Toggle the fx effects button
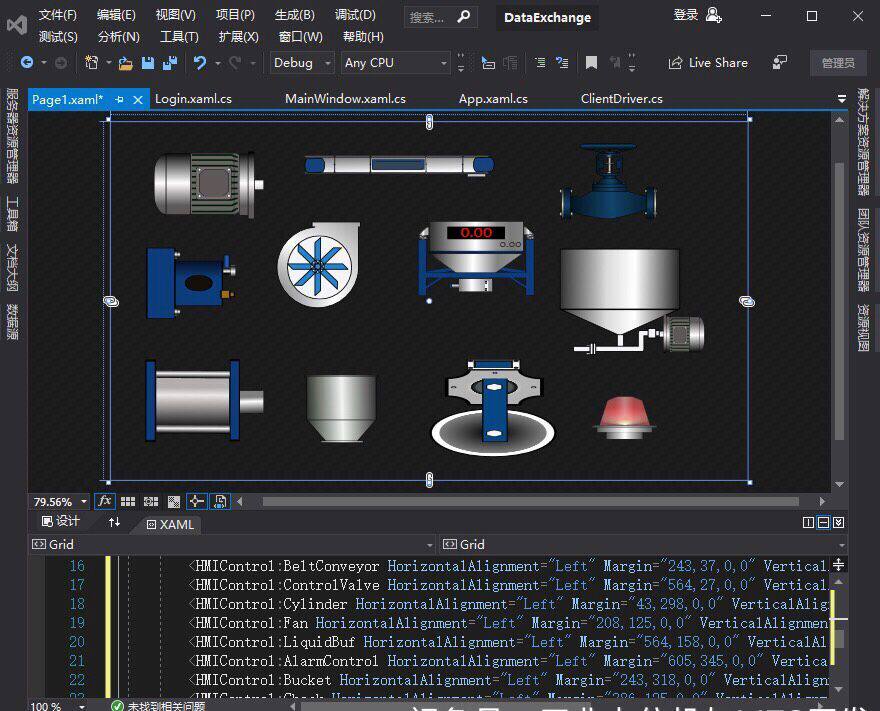Viewport: 880px width, 711px height. point(104,501)
